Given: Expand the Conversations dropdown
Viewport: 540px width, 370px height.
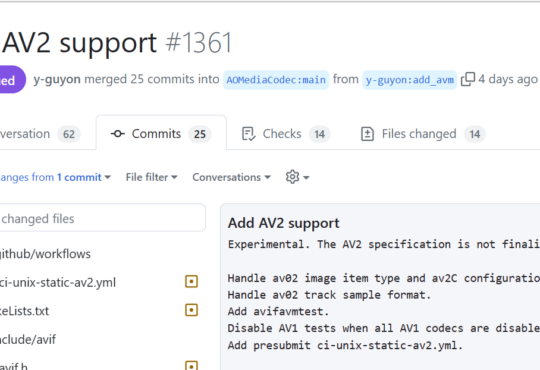Looking at the screenshot, I should (x=231, y=177).
